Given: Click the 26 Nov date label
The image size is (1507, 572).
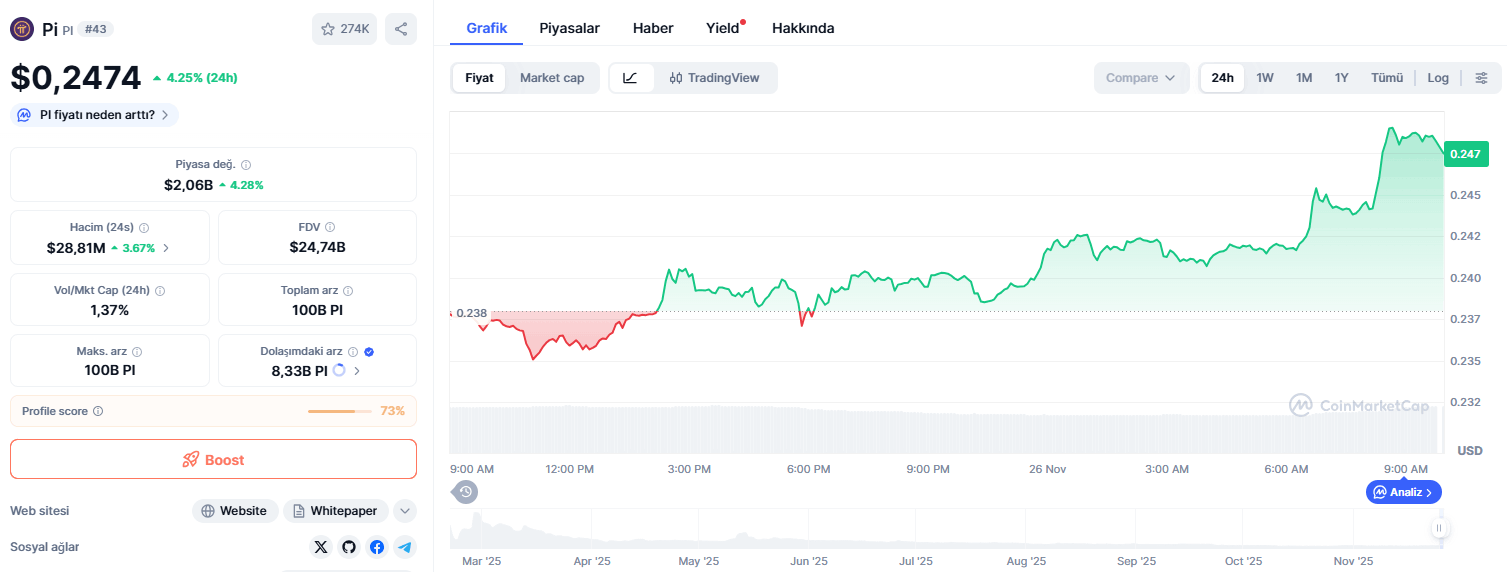Looking at the screenshot, I should 1048,469.
